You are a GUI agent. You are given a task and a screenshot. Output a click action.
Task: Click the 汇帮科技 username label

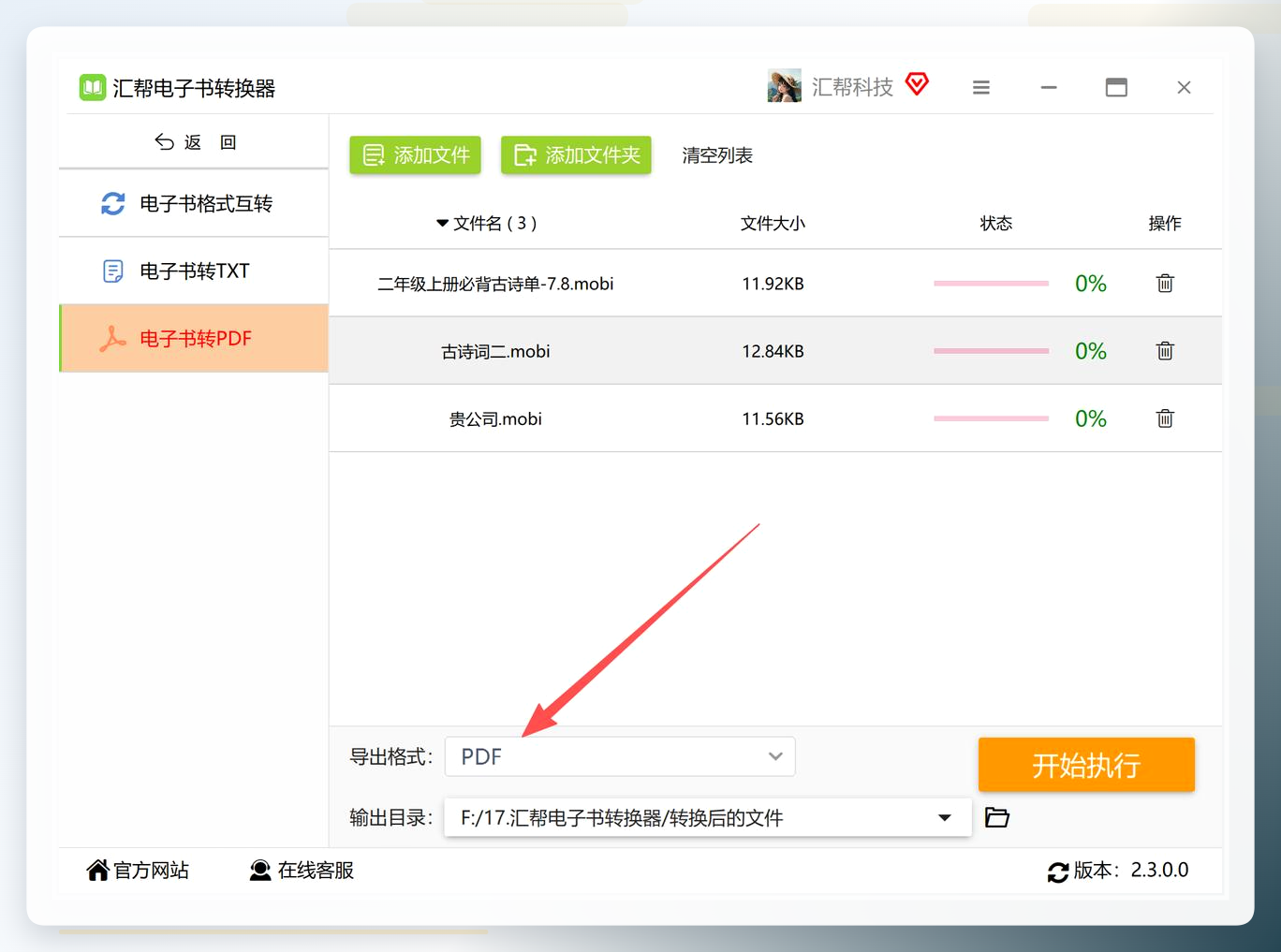pyautogui.click(x=852, y=87)
